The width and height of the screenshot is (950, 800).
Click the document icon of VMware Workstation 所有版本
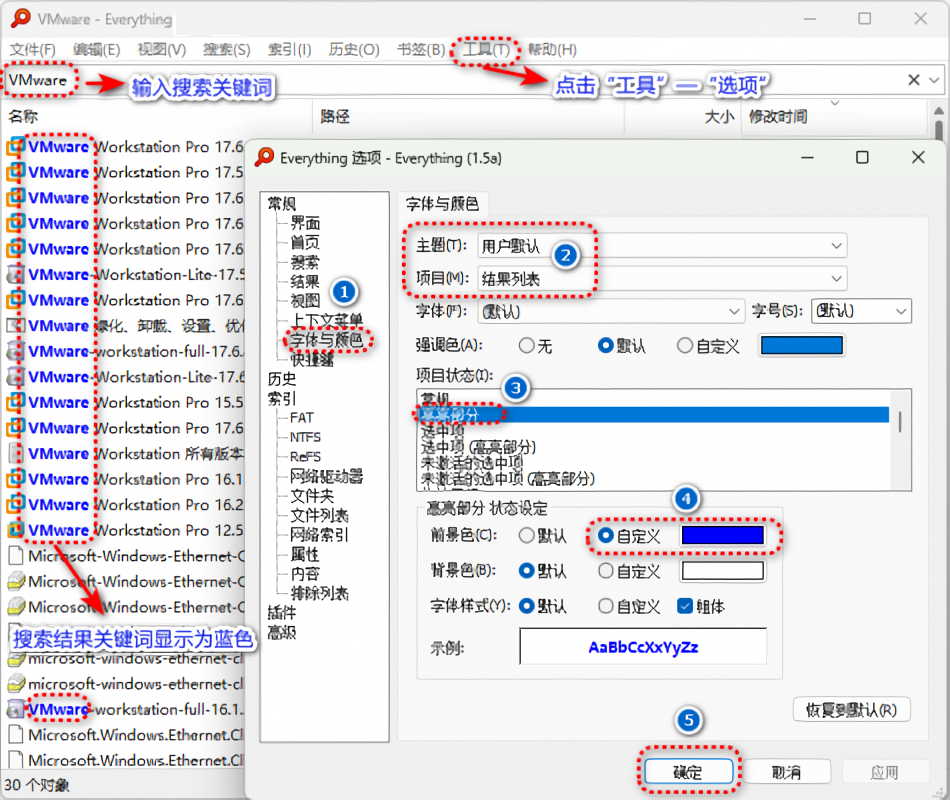[x=15, y=453]
